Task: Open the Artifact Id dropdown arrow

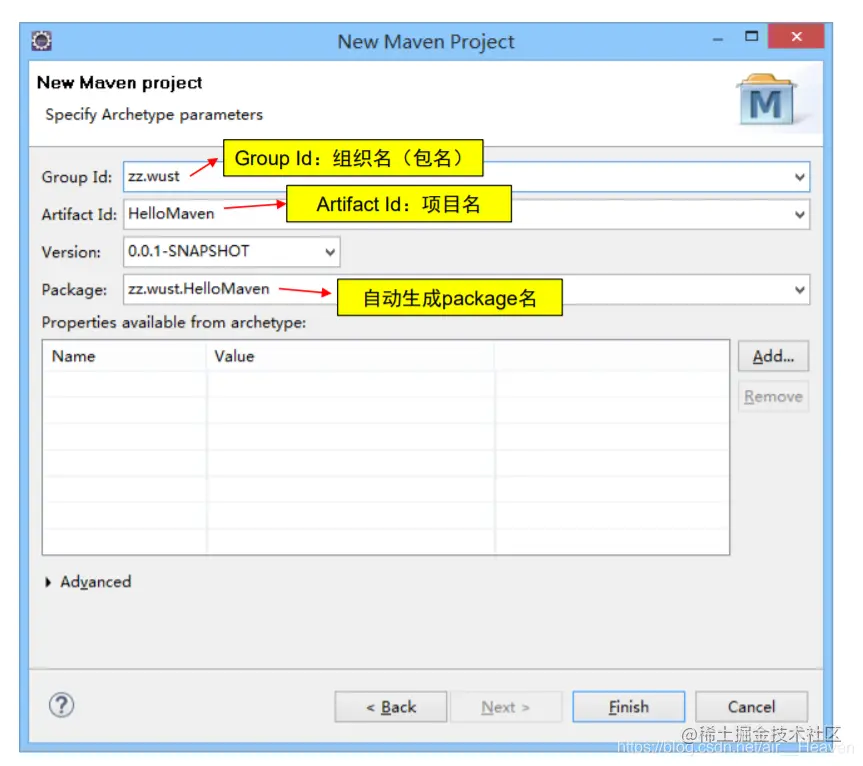Action: 800,215
